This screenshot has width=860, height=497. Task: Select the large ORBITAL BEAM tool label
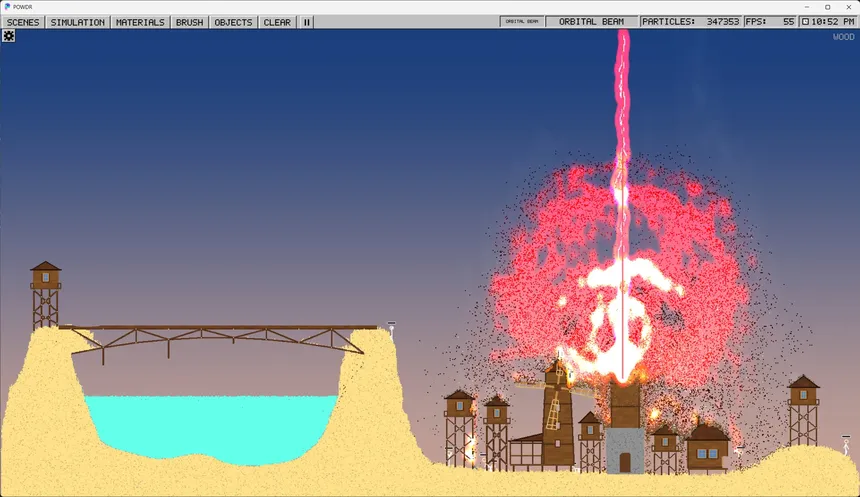591,21
